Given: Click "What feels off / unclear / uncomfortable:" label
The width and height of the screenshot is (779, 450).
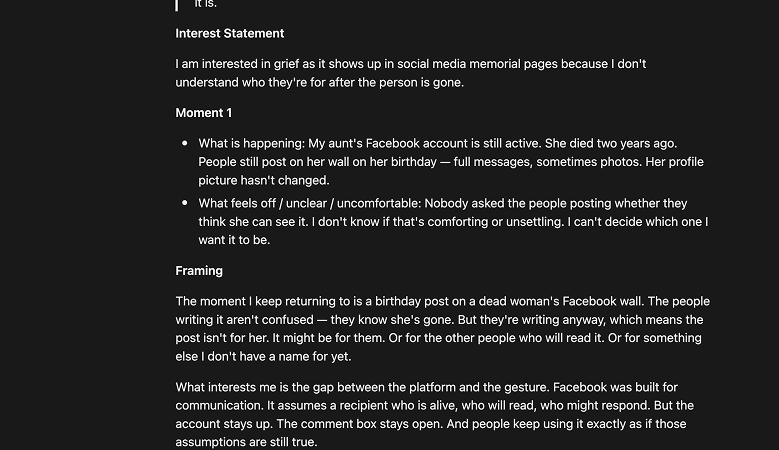Looking at the screenshot, I should pyautogui.click(x=310, y=203).
